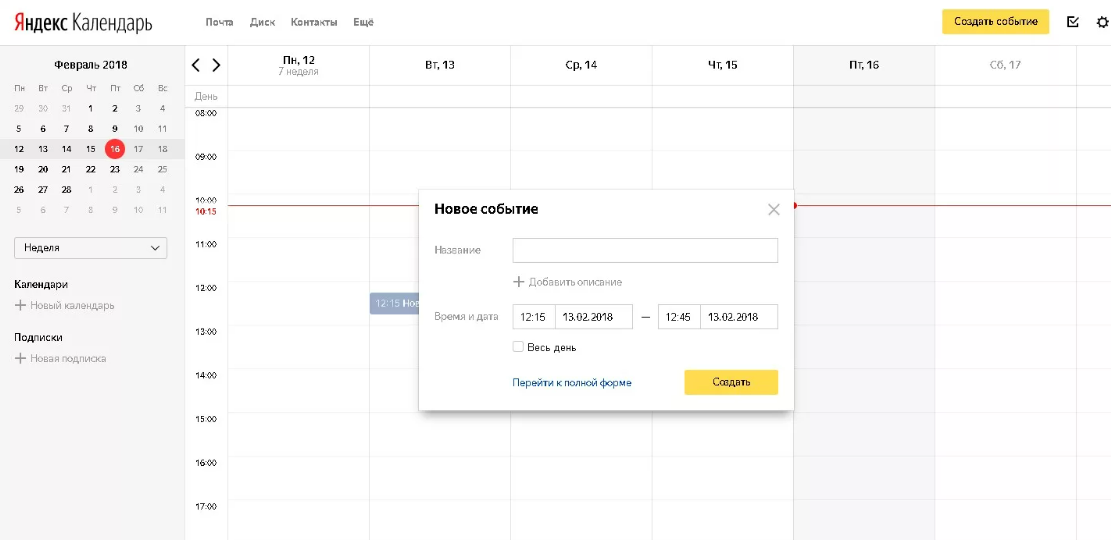Viewport: 1111px width, 540px height.
Task: Select 28 in the mini calendar
Action: tap(67, 190)
